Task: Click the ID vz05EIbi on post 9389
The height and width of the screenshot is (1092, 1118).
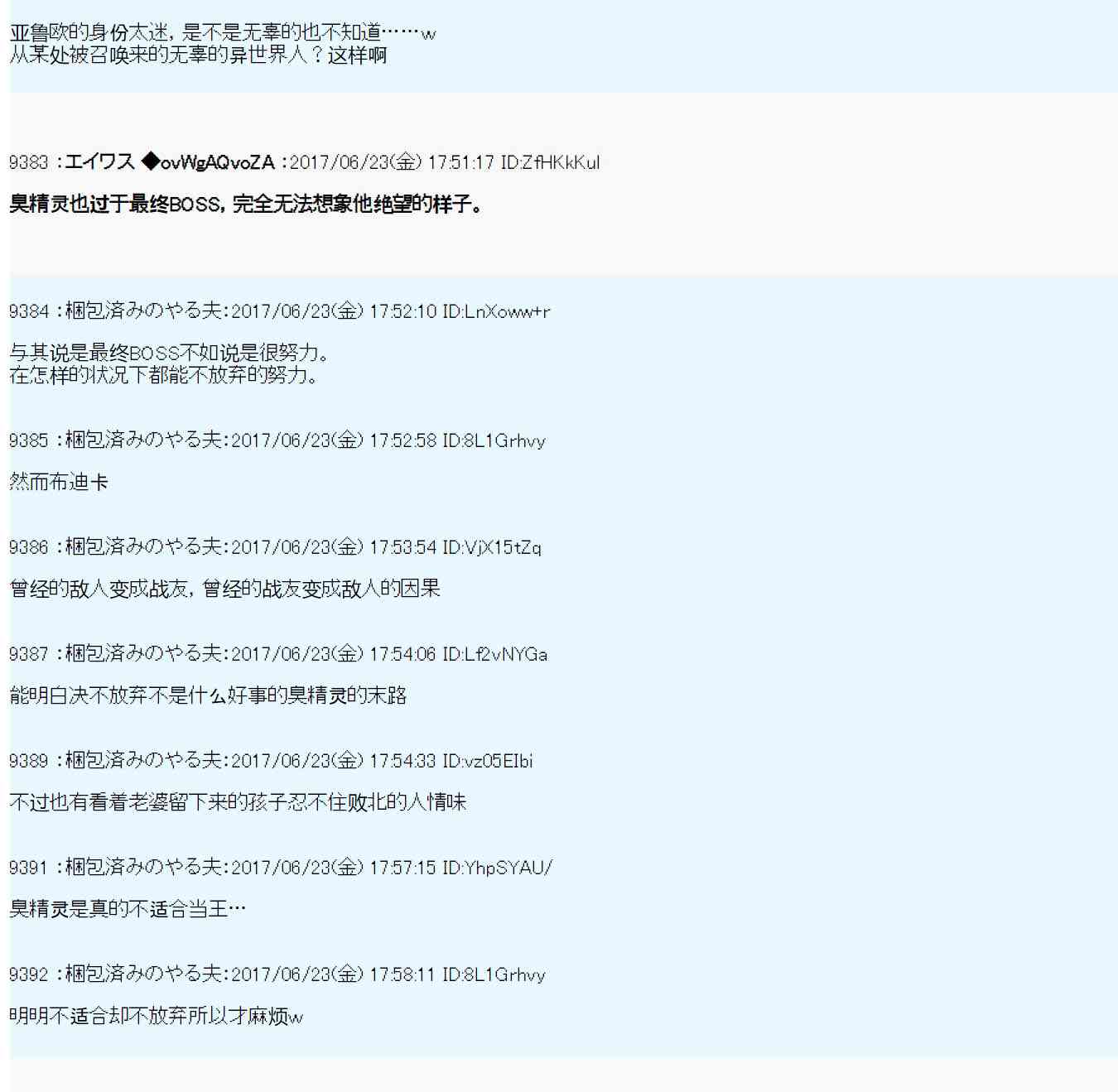Action: 487,761
